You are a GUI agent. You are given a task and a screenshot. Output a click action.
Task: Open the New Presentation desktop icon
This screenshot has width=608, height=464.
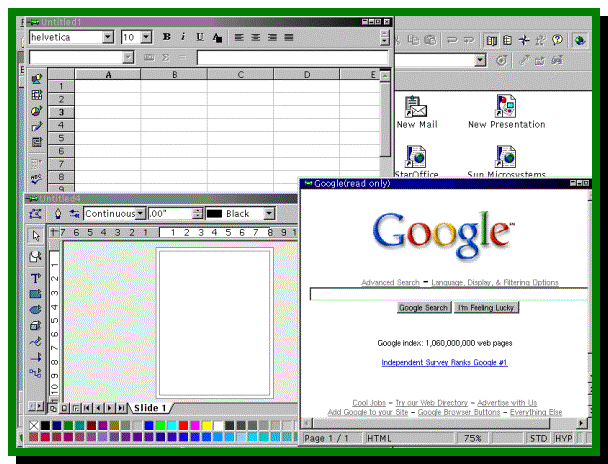click(506, 112)
